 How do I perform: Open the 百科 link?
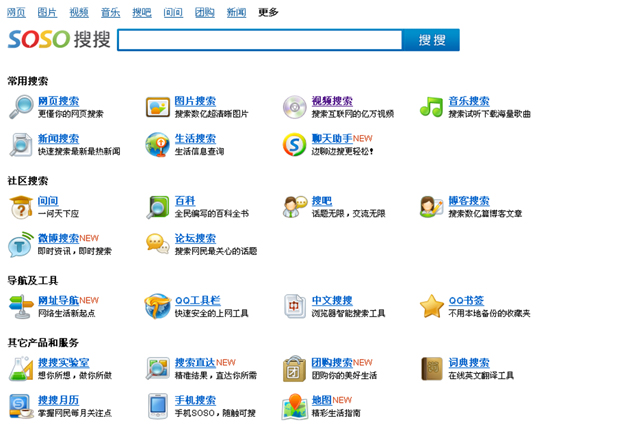(x=185, y=201)
